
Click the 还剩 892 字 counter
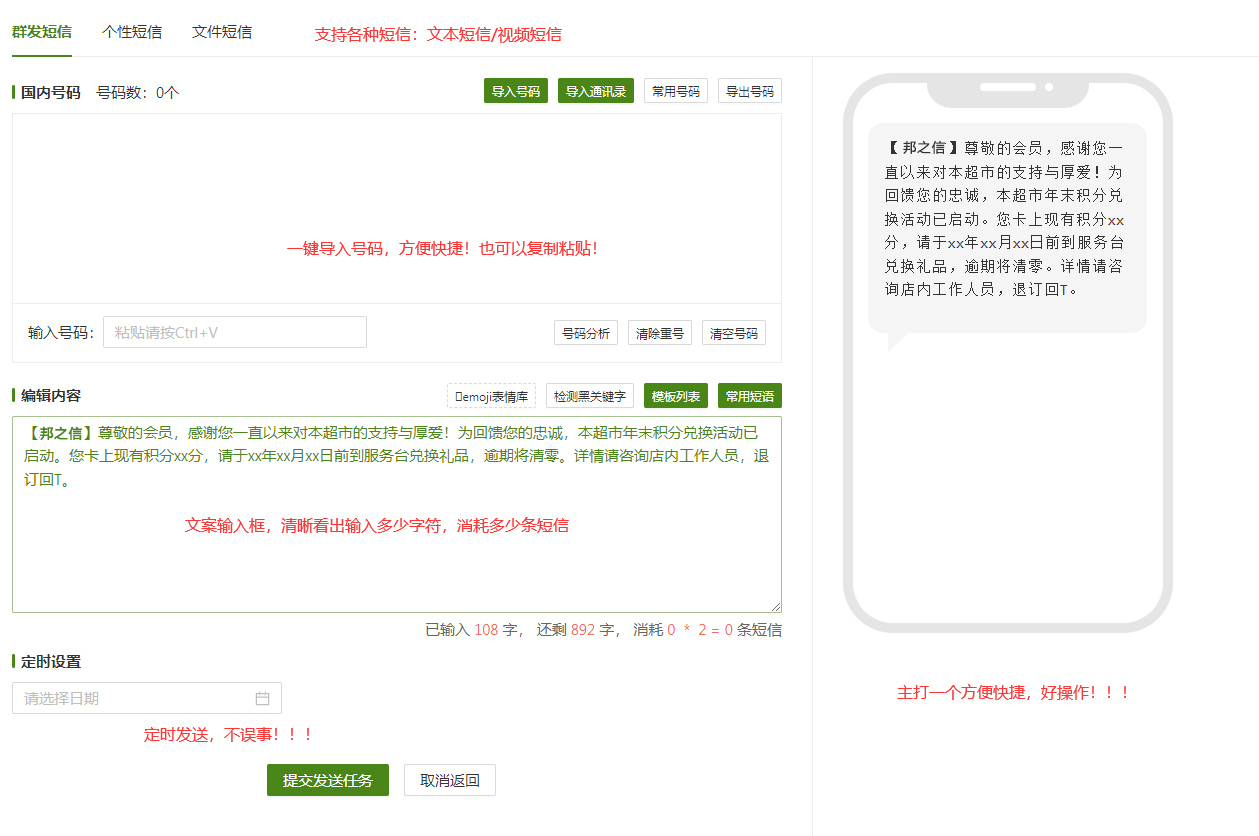tap(576, 630)
